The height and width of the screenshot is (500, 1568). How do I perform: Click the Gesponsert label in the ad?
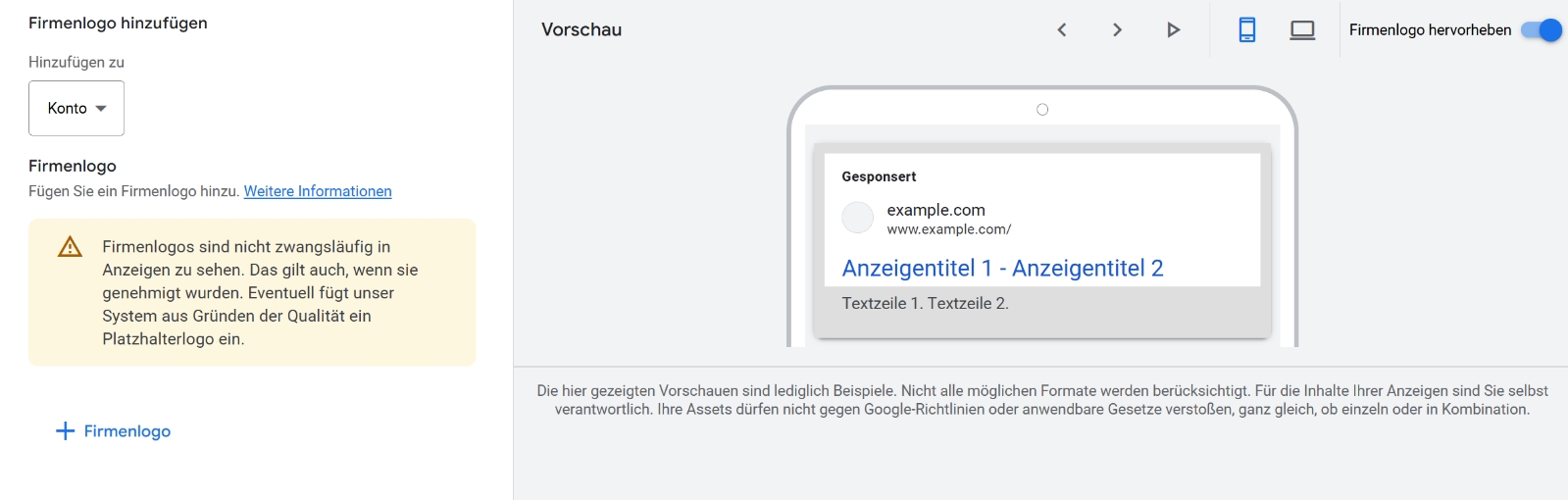879,176
